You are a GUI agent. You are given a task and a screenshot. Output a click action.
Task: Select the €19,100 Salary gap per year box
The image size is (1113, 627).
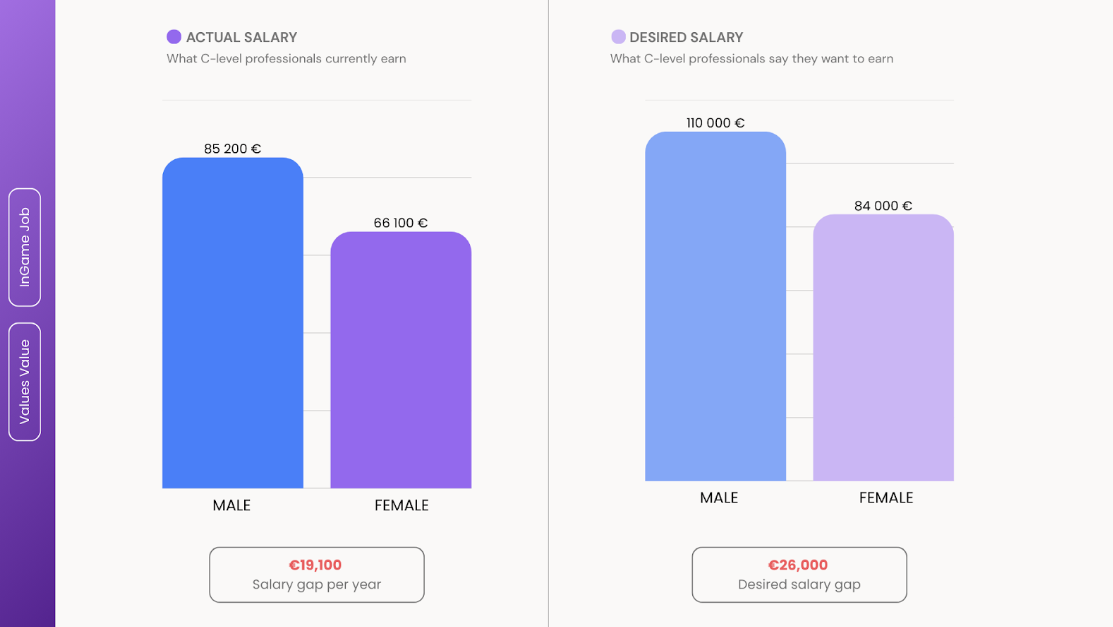[x=316, y=574]
